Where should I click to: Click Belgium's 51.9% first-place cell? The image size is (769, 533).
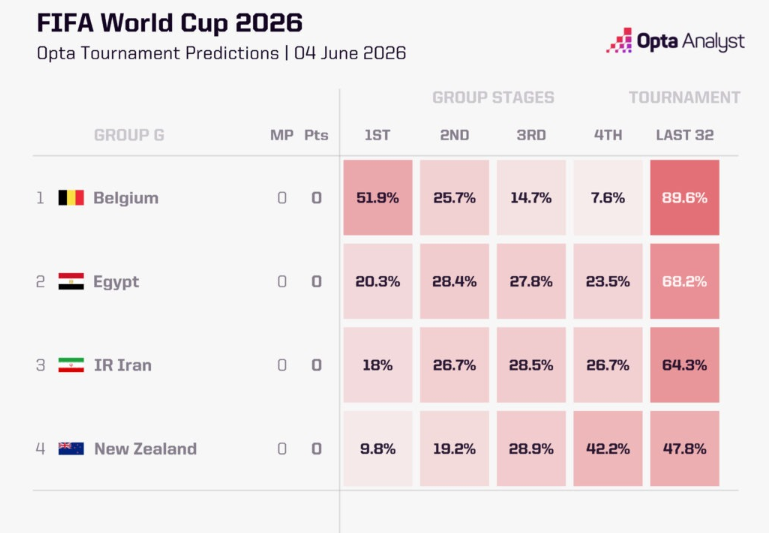pos(378,198)
